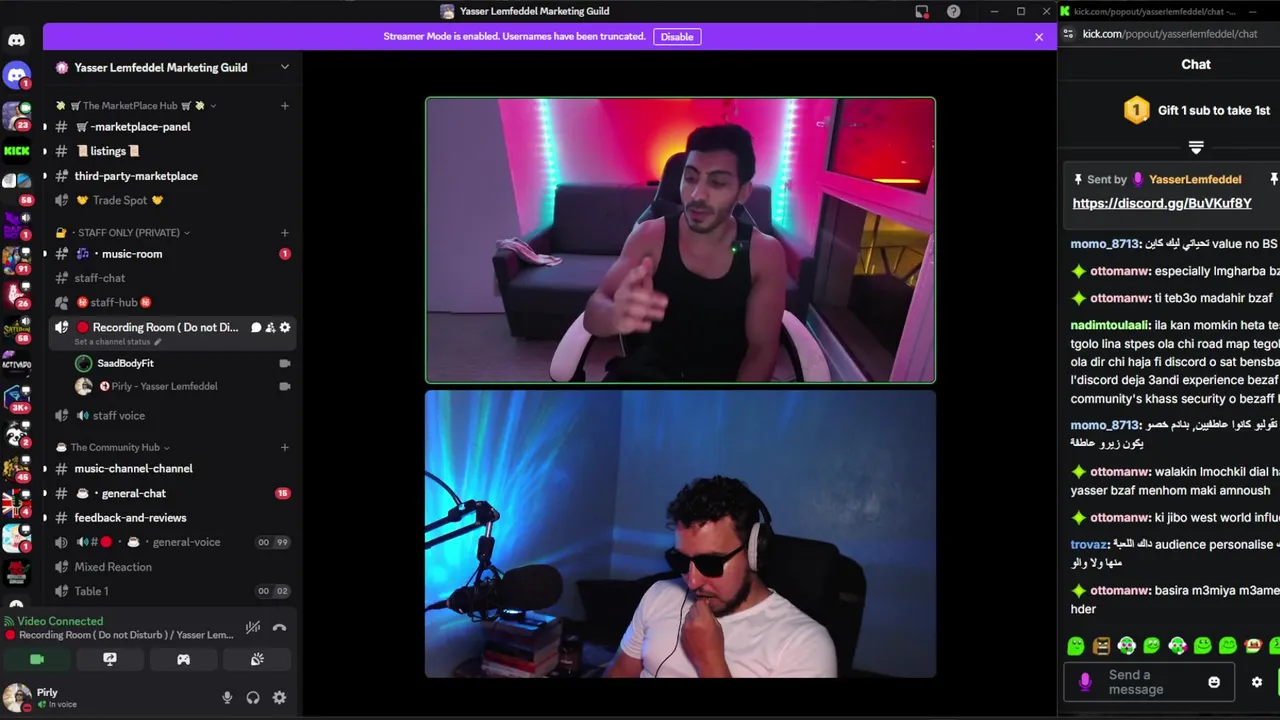The height and width of the screenshot is (720, 1280).
Task: Start an activity with gamepad icon
Action: [183, 659]
